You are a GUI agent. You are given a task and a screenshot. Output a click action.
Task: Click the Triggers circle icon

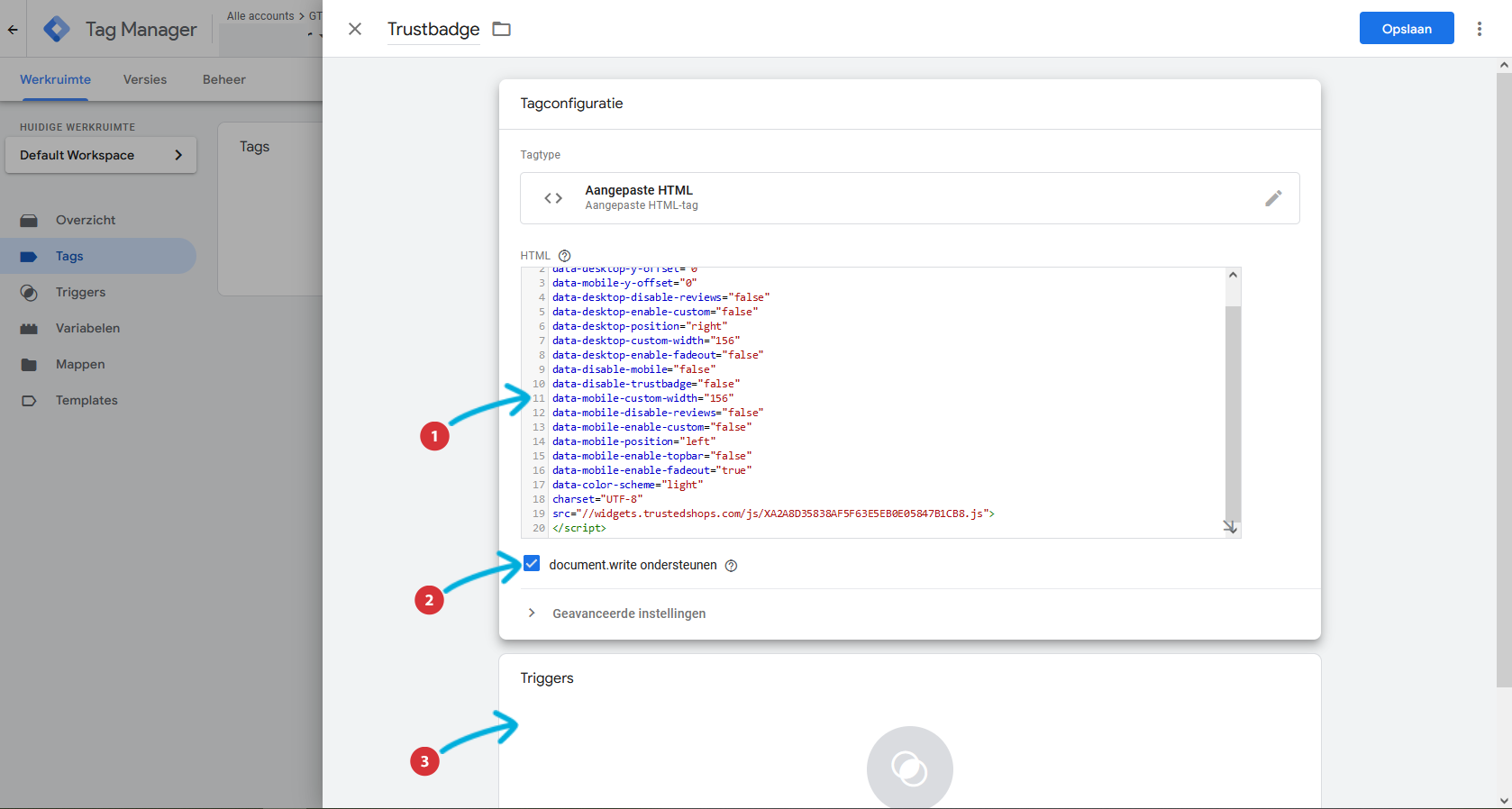pos(29,293)
